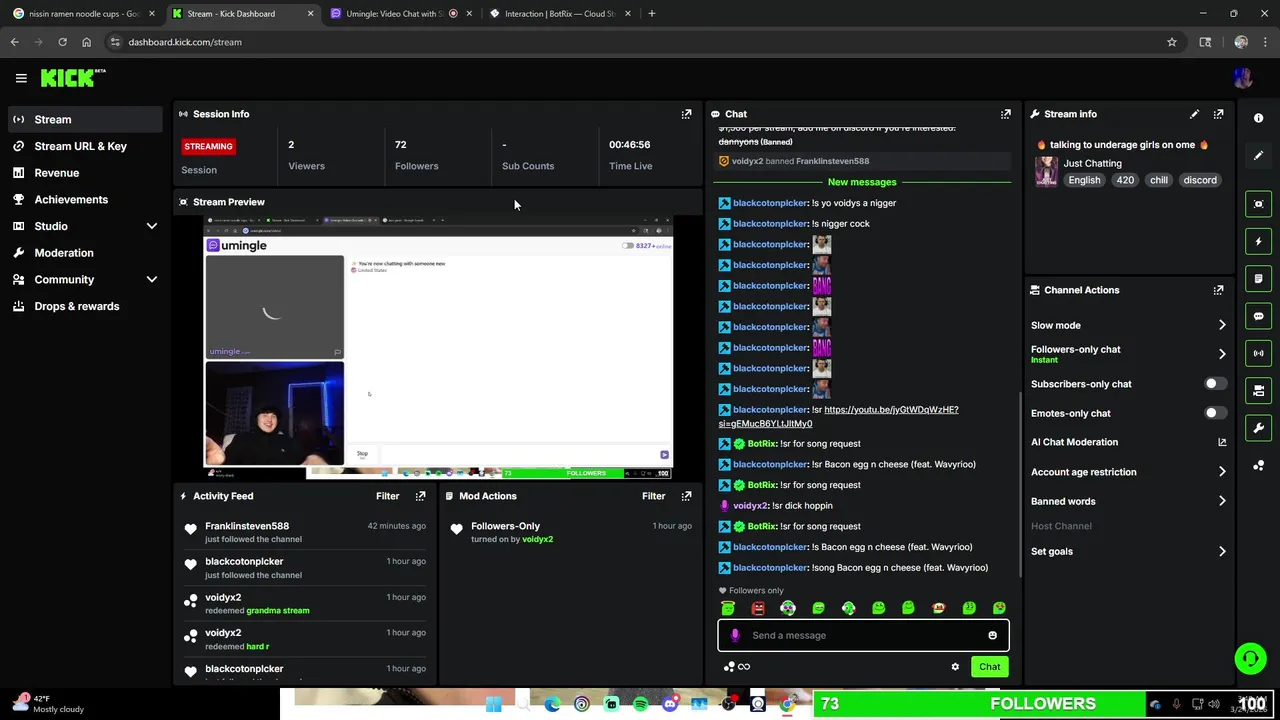Toggle the wrench widget icon
The image size is (1280, 720).
pyautogui.click(x=1259, y=428)
